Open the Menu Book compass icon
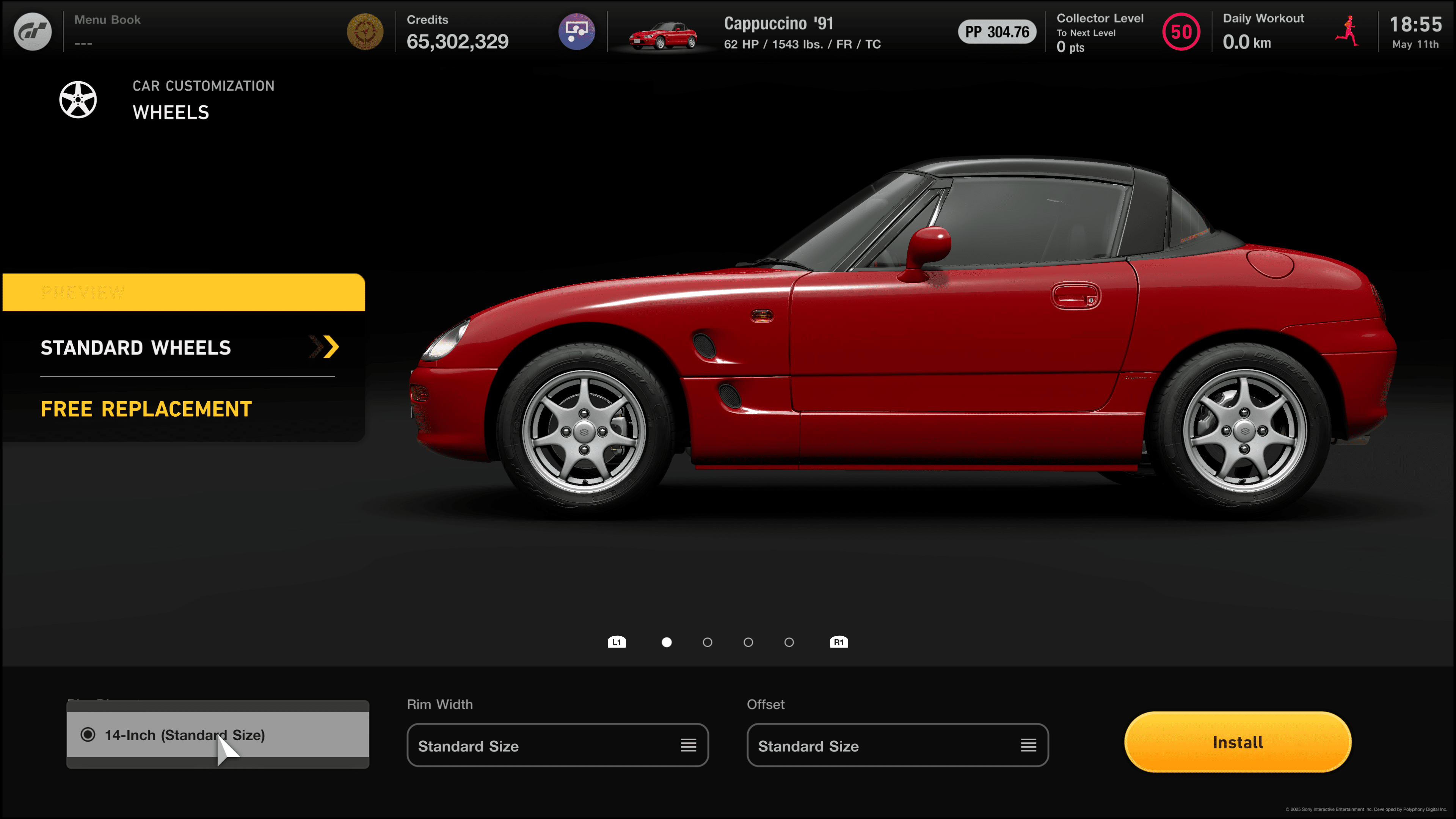Screen dimensions: 1456x819 [365, 31]
